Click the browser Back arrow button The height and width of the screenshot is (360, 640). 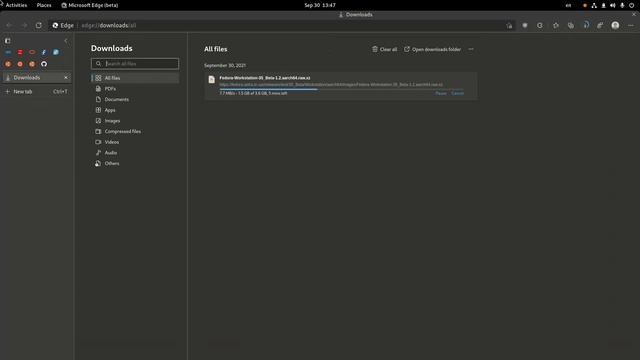[x=9, y=25]
